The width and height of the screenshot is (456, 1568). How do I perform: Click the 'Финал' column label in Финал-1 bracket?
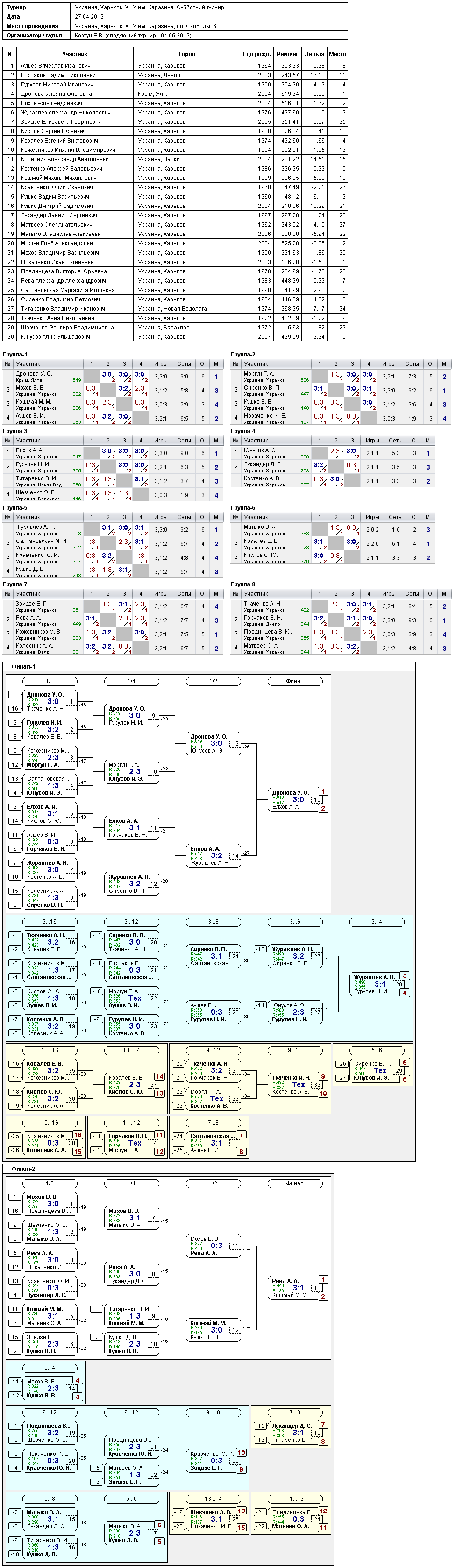click(x=295, y=681)
